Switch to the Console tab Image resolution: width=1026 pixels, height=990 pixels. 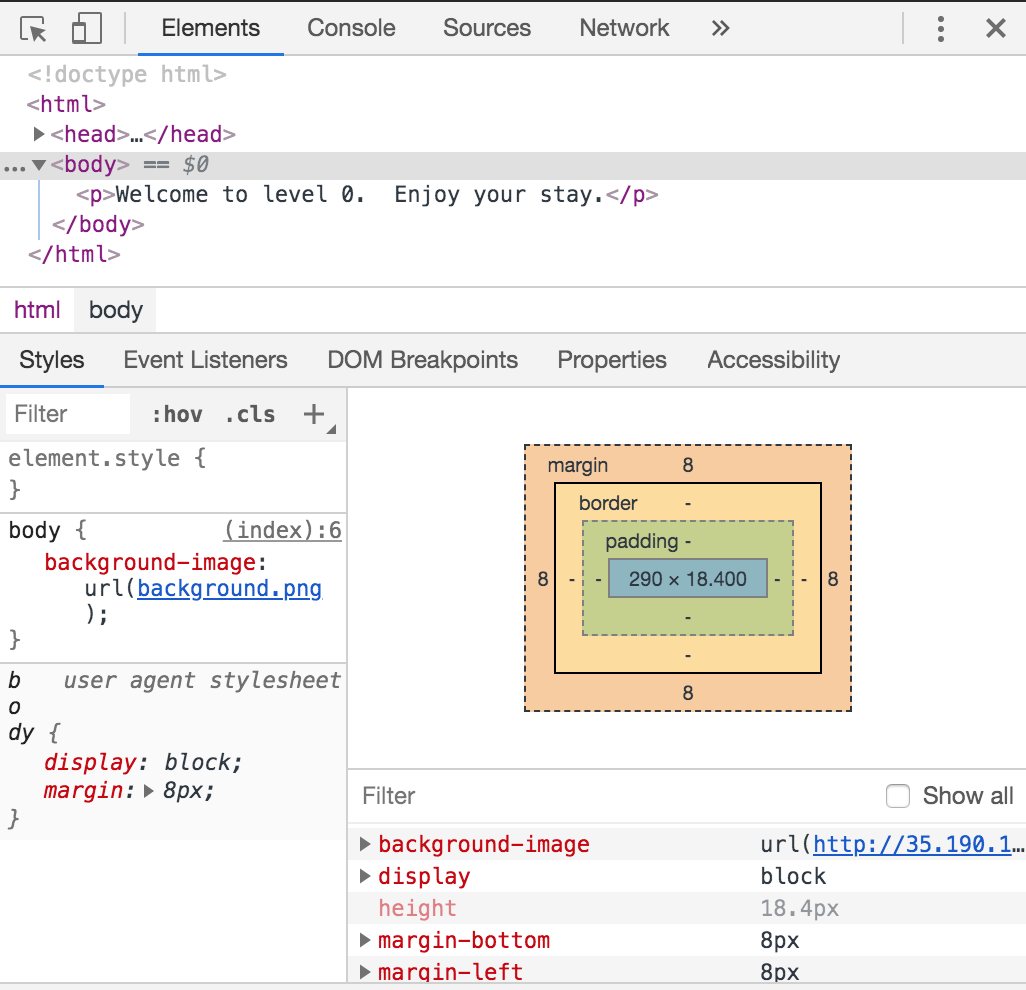coord(351,28)
